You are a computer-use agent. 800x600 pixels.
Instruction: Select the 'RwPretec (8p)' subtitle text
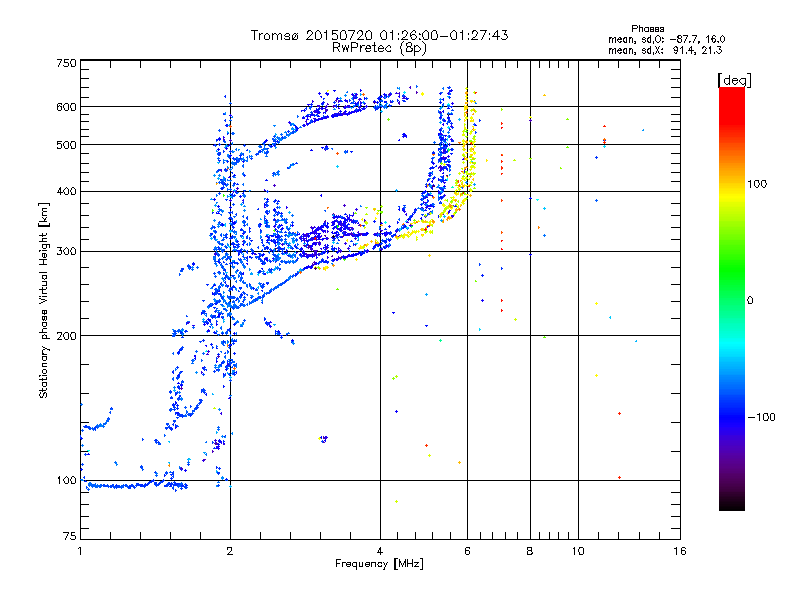pos(379,48)
